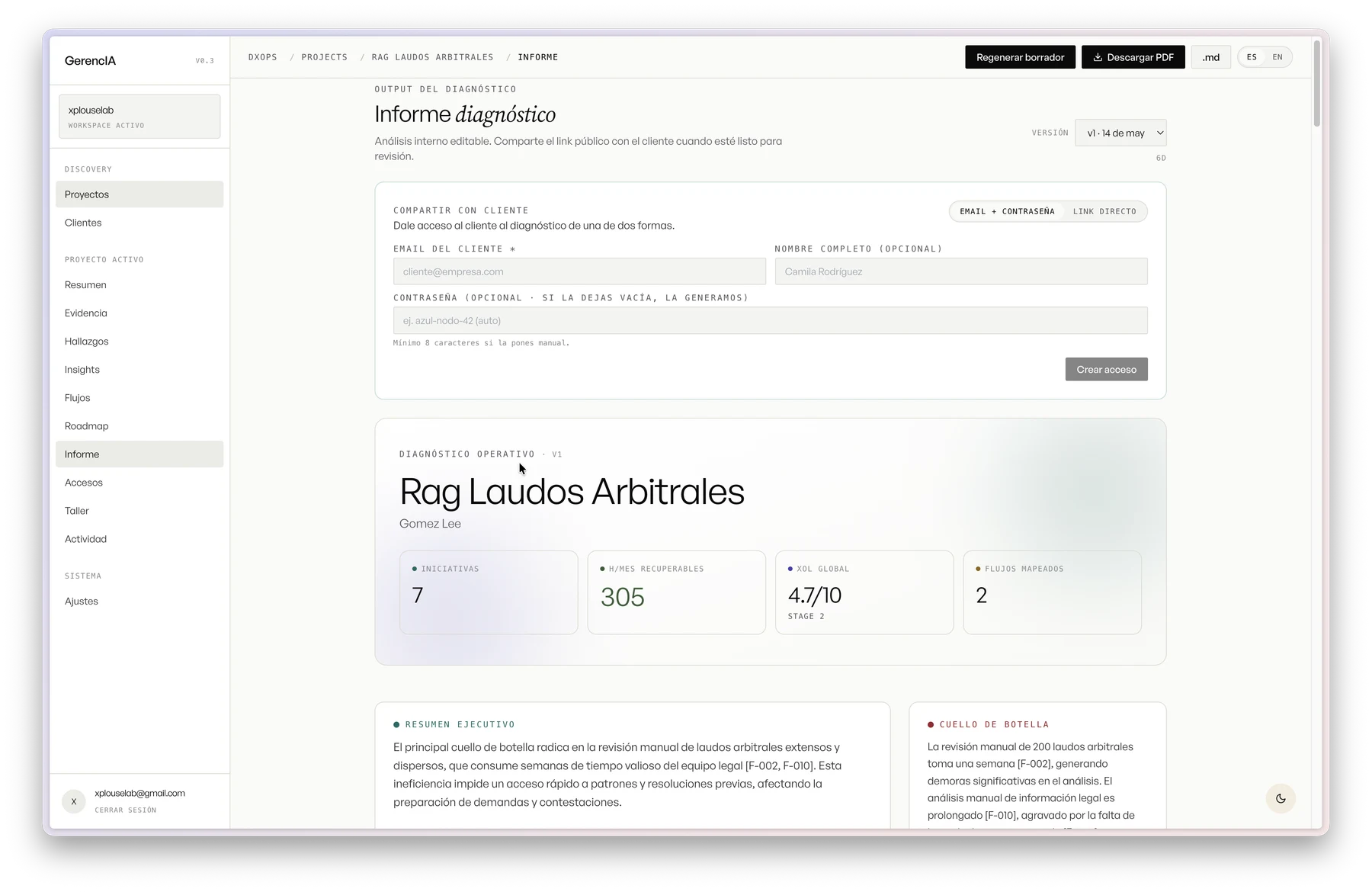Click the H/mes recuperables 305 card
This screenshot has height=892, width=1372.
tap(677, 592)
